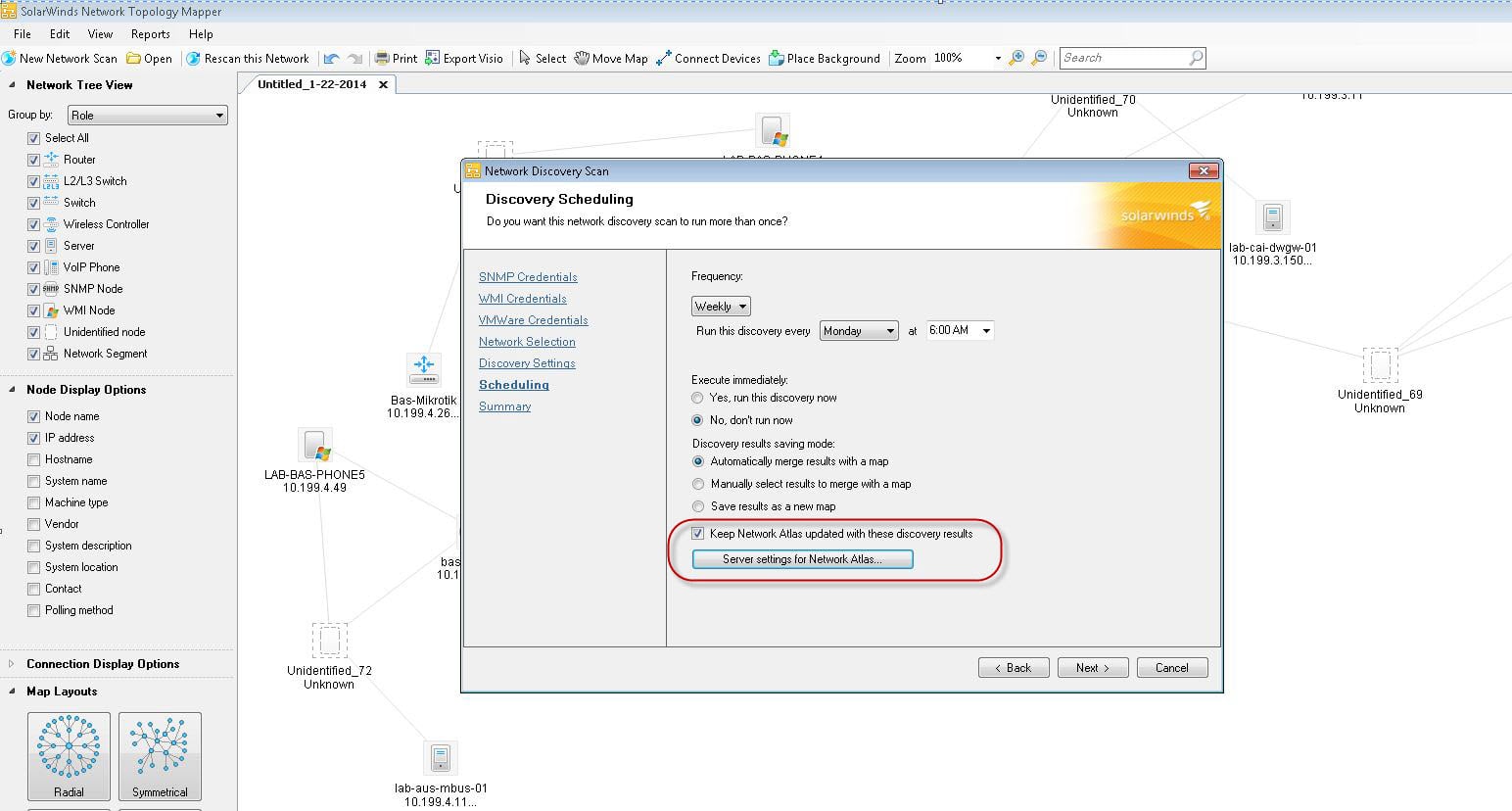Screen dimensions: 1512x811
Task: Click the Redo arrow icon
Action: [x=354, y=59]
